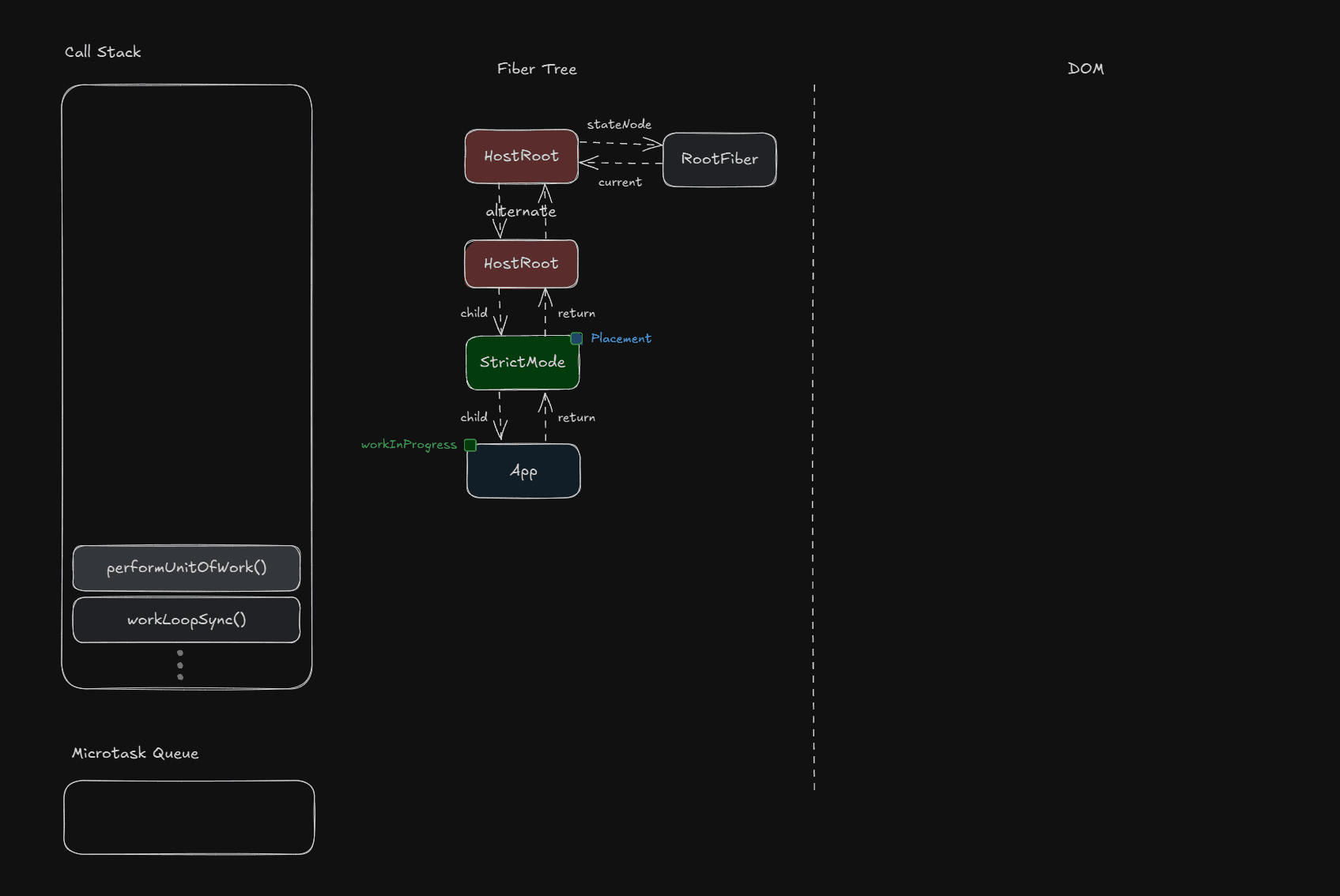Select the workLoopSync() stack frame
This screenshot has width=1340, height=896.
pyautogui.click(x=187, y=620)
